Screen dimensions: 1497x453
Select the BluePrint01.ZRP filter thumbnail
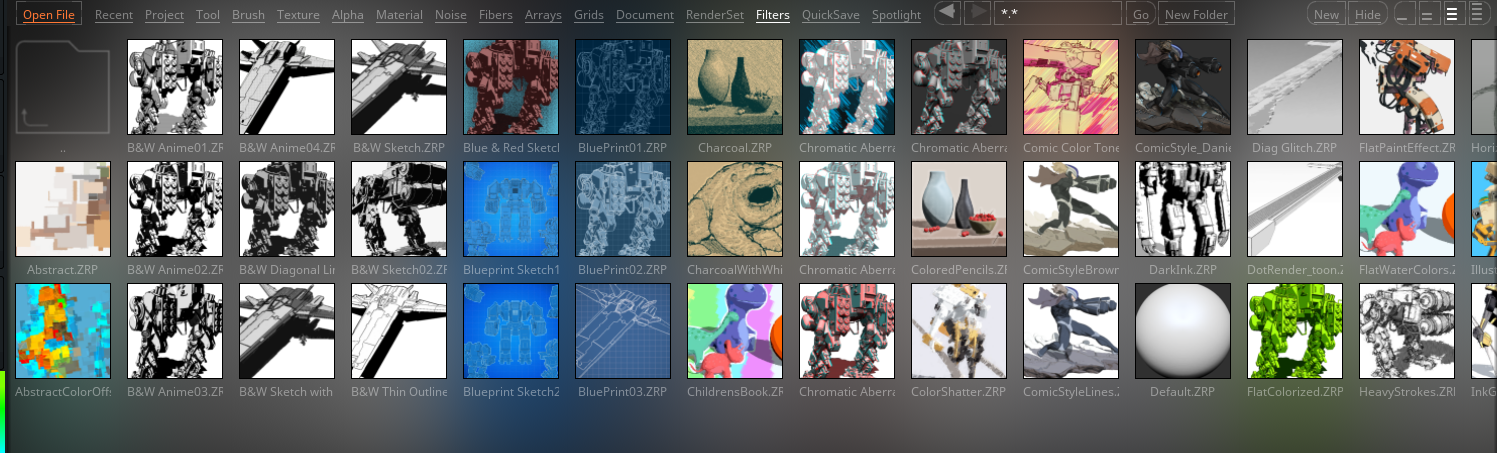pyautogui.click(x=623, y=87)
